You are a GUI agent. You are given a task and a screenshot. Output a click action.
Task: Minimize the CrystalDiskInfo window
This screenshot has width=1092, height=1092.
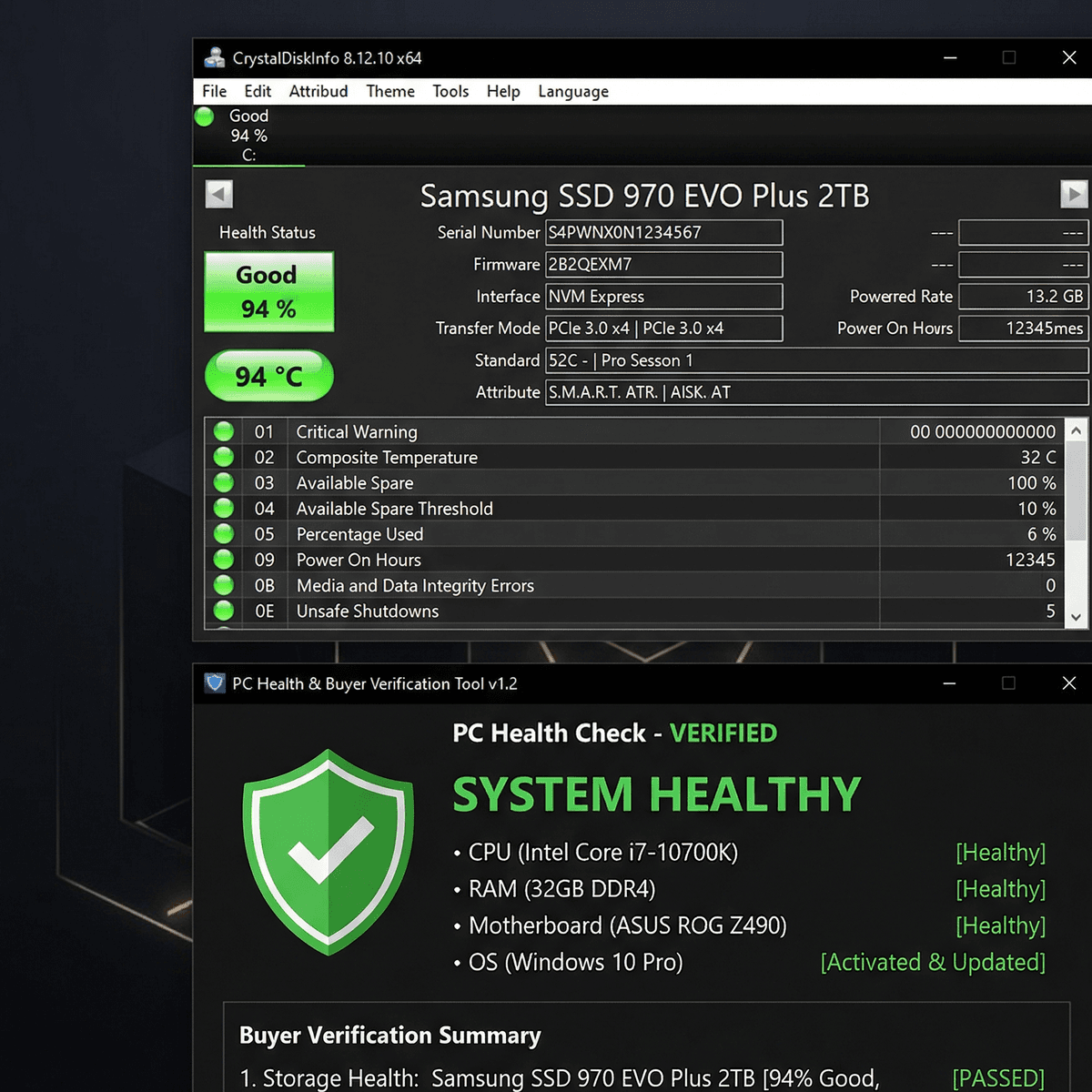pyautogui.click(x=950, y=57)
